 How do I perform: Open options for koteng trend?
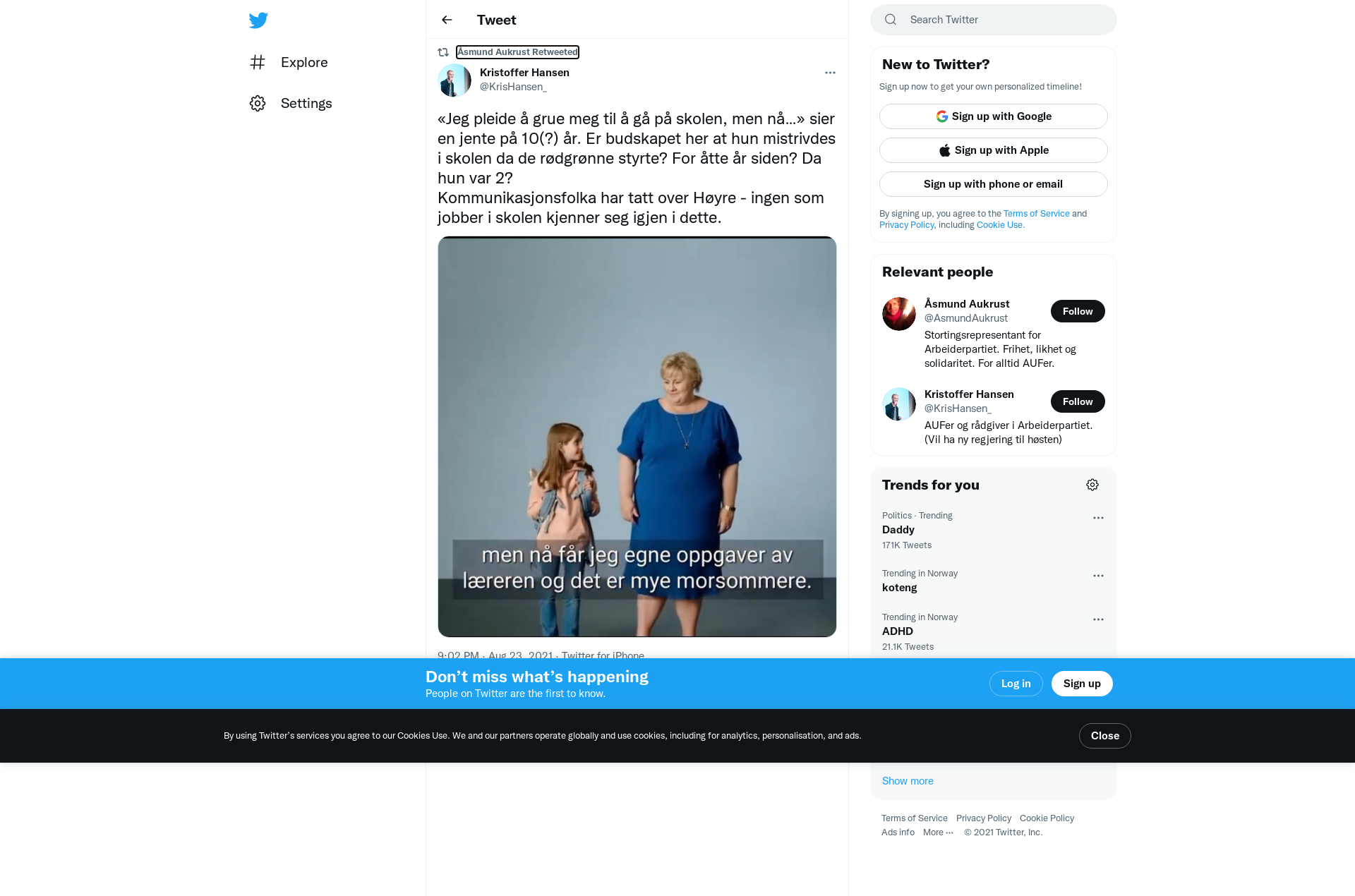pyautogui.click(x=1098, y=576)
